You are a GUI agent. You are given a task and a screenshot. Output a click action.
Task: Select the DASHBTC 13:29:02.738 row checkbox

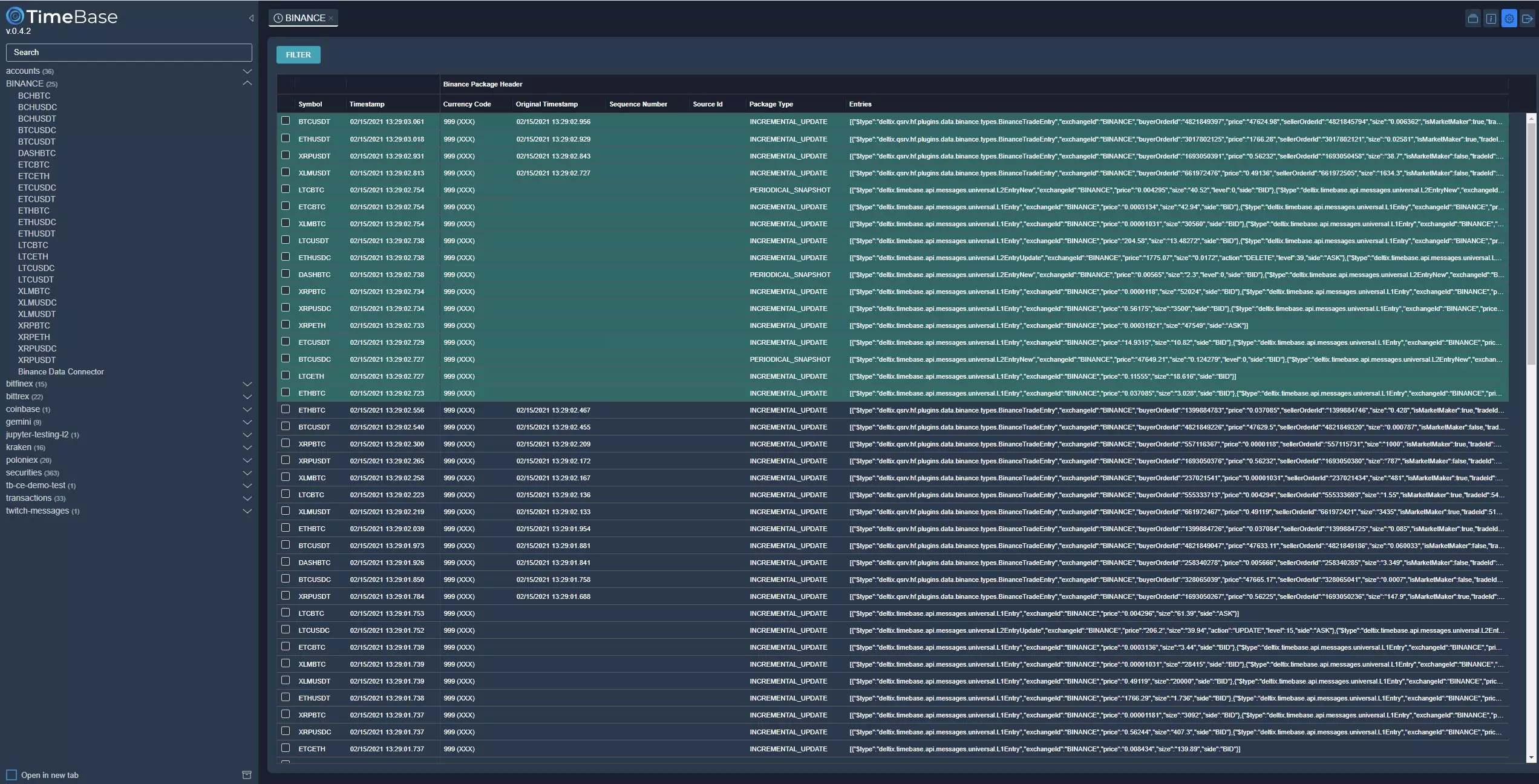point(286,273)
